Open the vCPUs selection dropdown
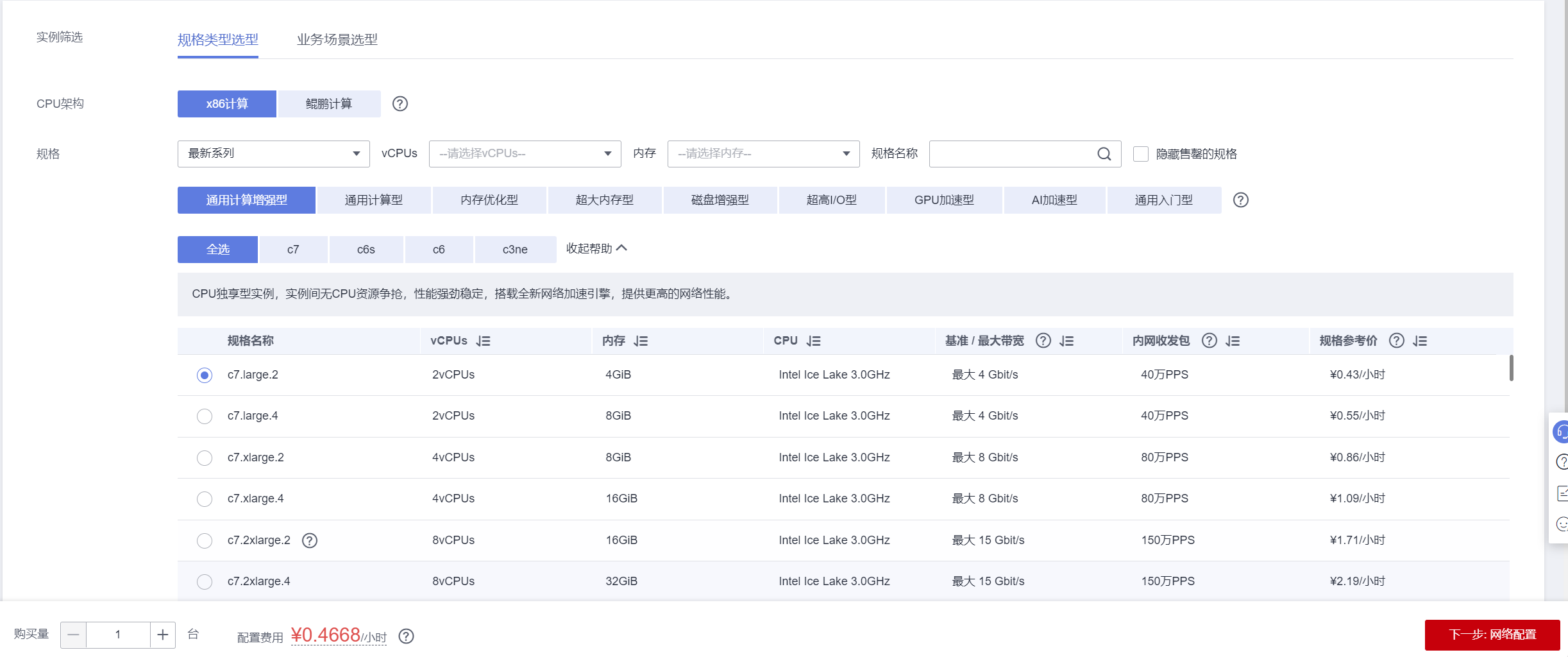 point(525,154)
